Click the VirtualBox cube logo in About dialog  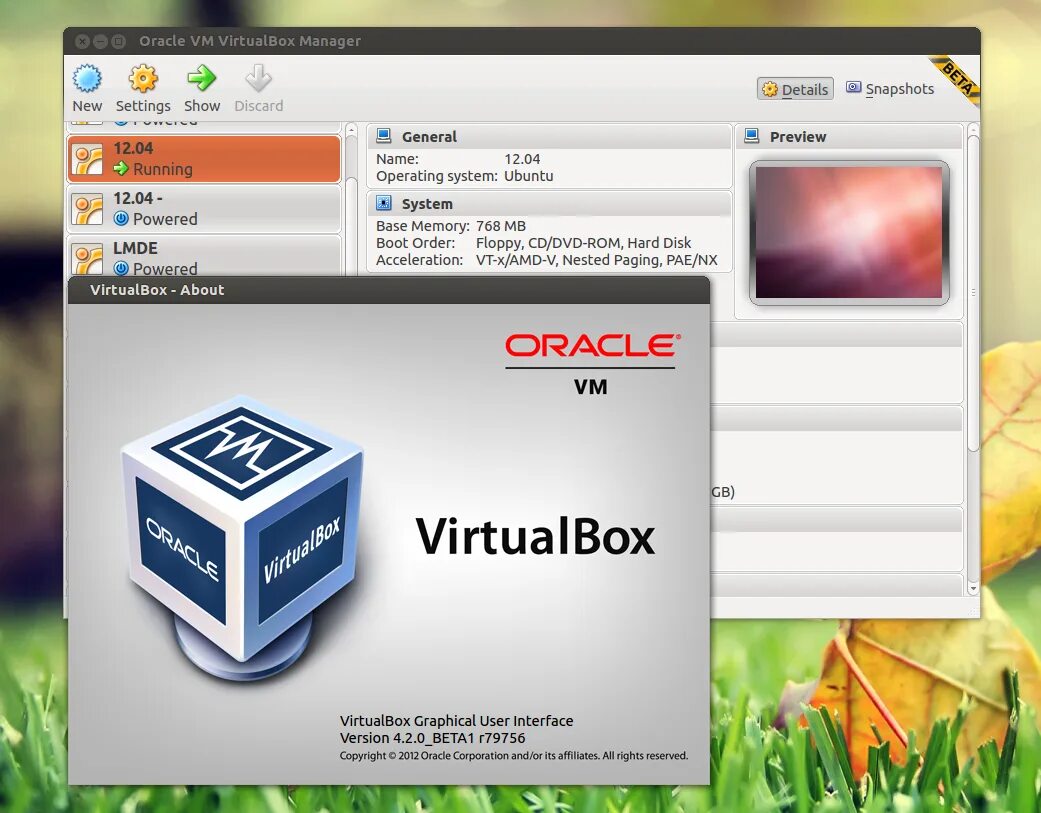242,538
